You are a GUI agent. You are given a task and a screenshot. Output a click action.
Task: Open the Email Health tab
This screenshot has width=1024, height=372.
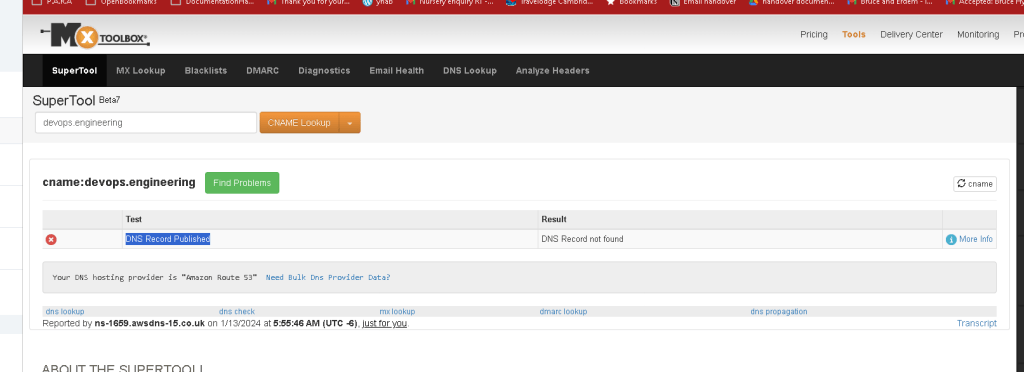coord(396,70)
